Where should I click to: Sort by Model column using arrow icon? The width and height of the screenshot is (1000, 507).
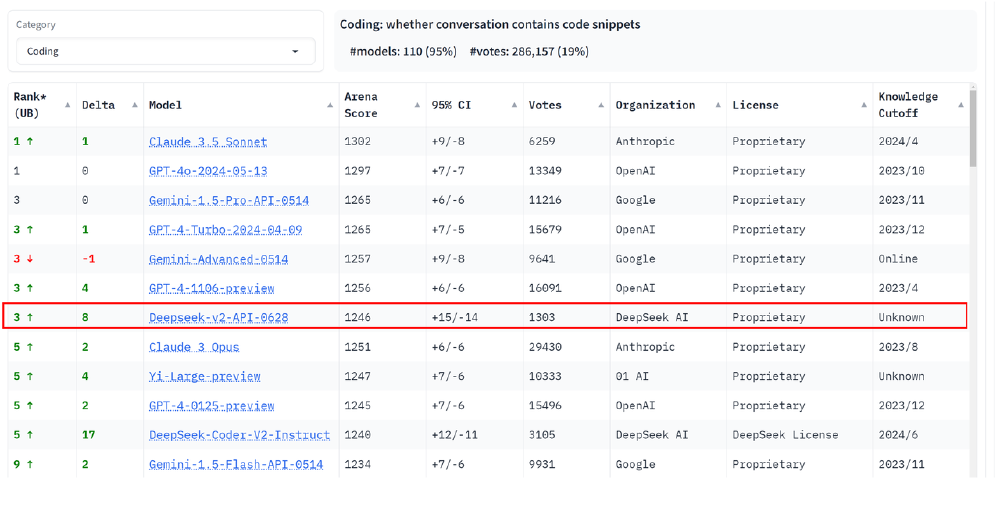click(330, 105)
